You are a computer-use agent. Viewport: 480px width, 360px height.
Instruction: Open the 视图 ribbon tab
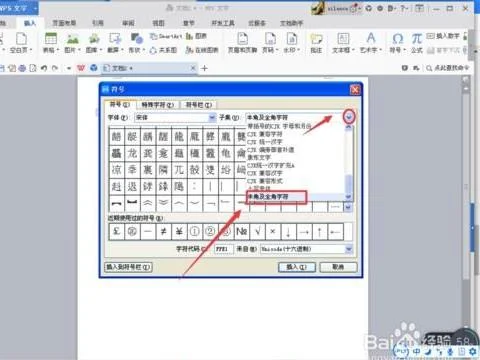pos(159,23)
